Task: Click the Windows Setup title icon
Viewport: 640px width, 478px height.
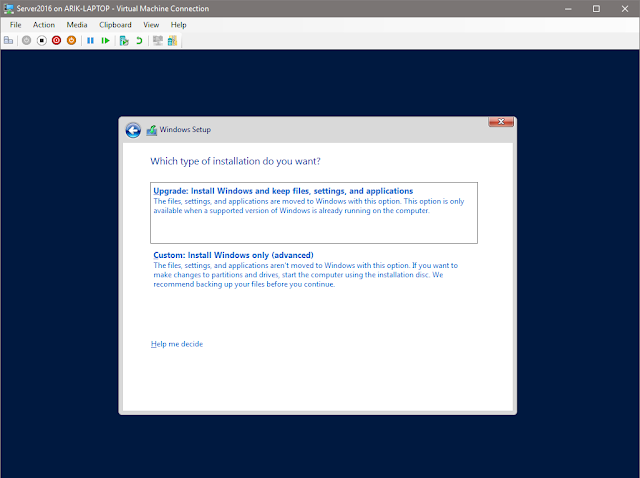Action: (x=152, y=130)
